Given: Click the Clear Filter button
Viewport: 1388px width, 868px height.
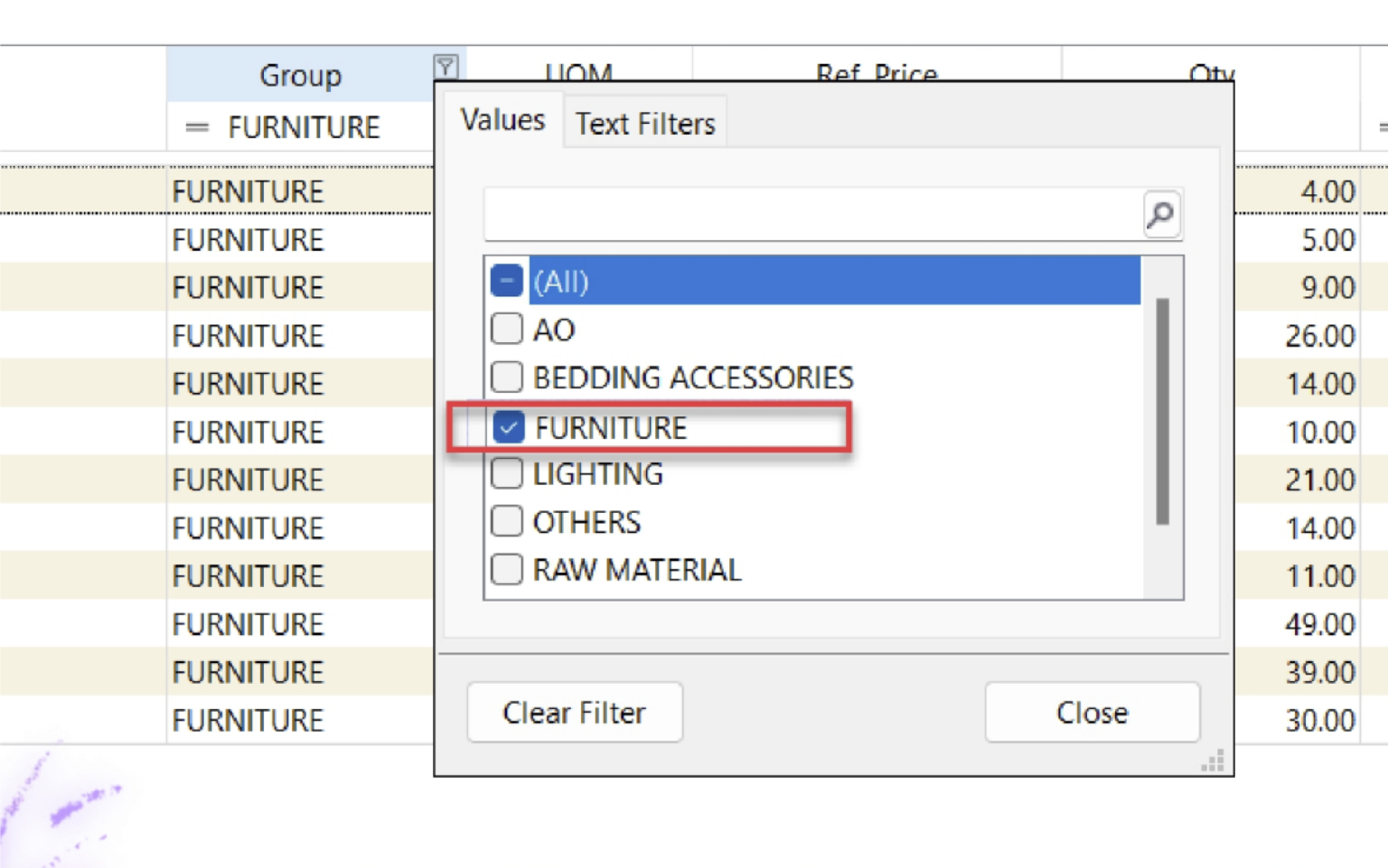Looking at the screenshot, I should 574,712.
